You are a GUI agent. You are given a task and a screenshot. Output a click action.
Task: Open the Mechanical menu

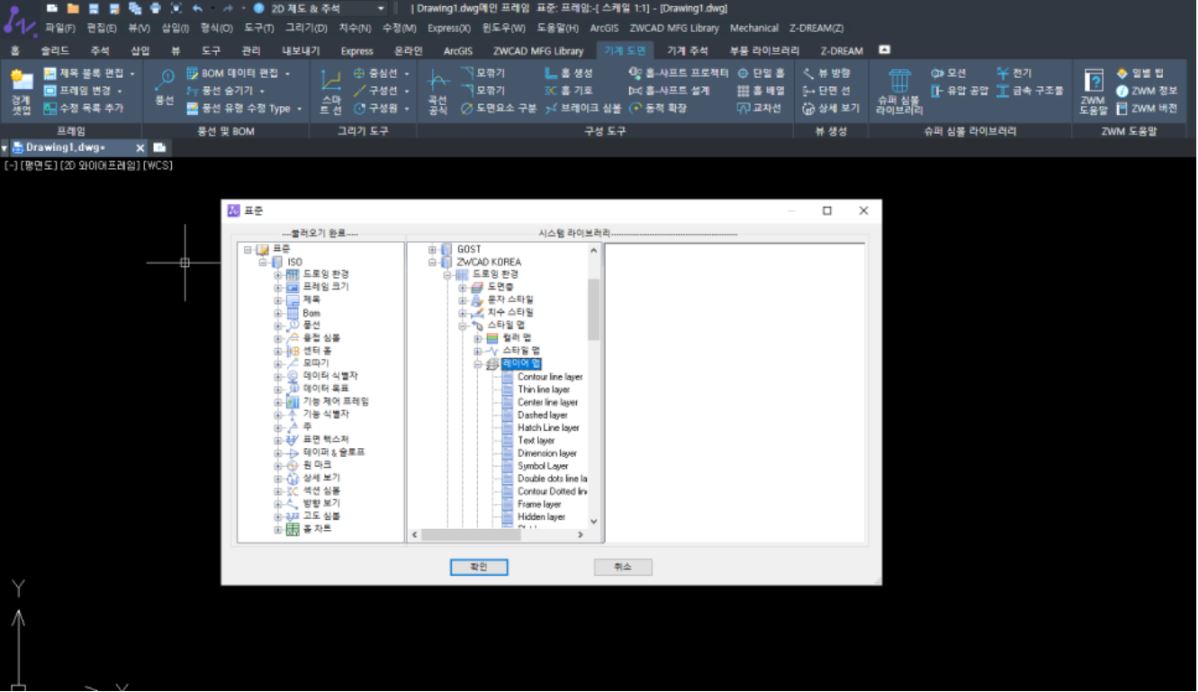point(753,28)
